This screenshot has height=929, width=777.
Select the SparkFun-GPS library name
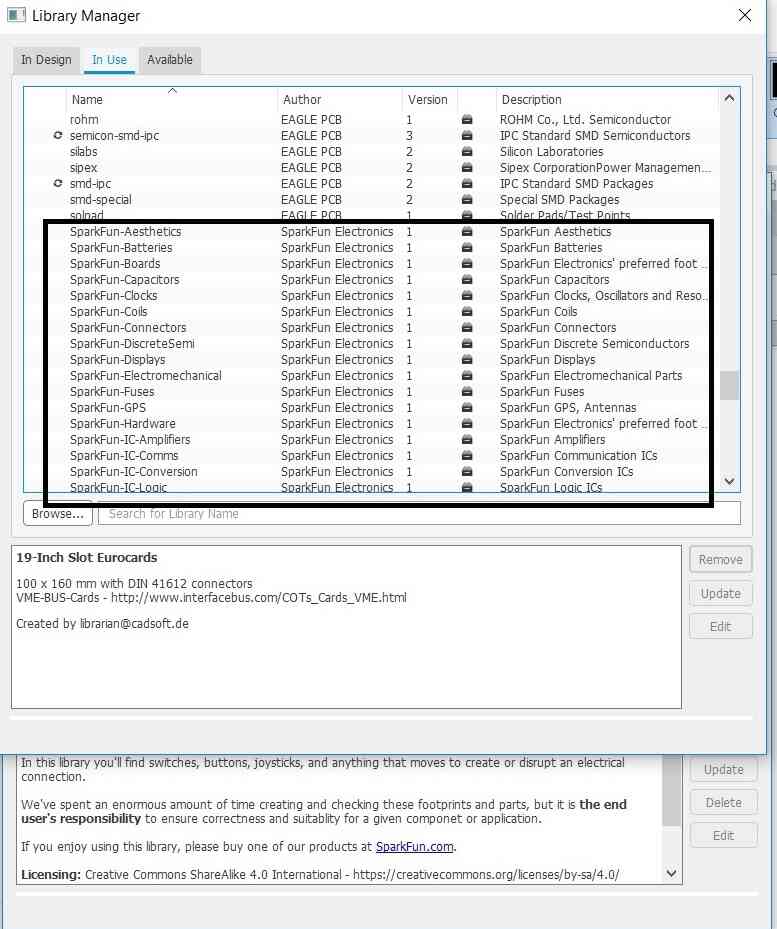108,408
